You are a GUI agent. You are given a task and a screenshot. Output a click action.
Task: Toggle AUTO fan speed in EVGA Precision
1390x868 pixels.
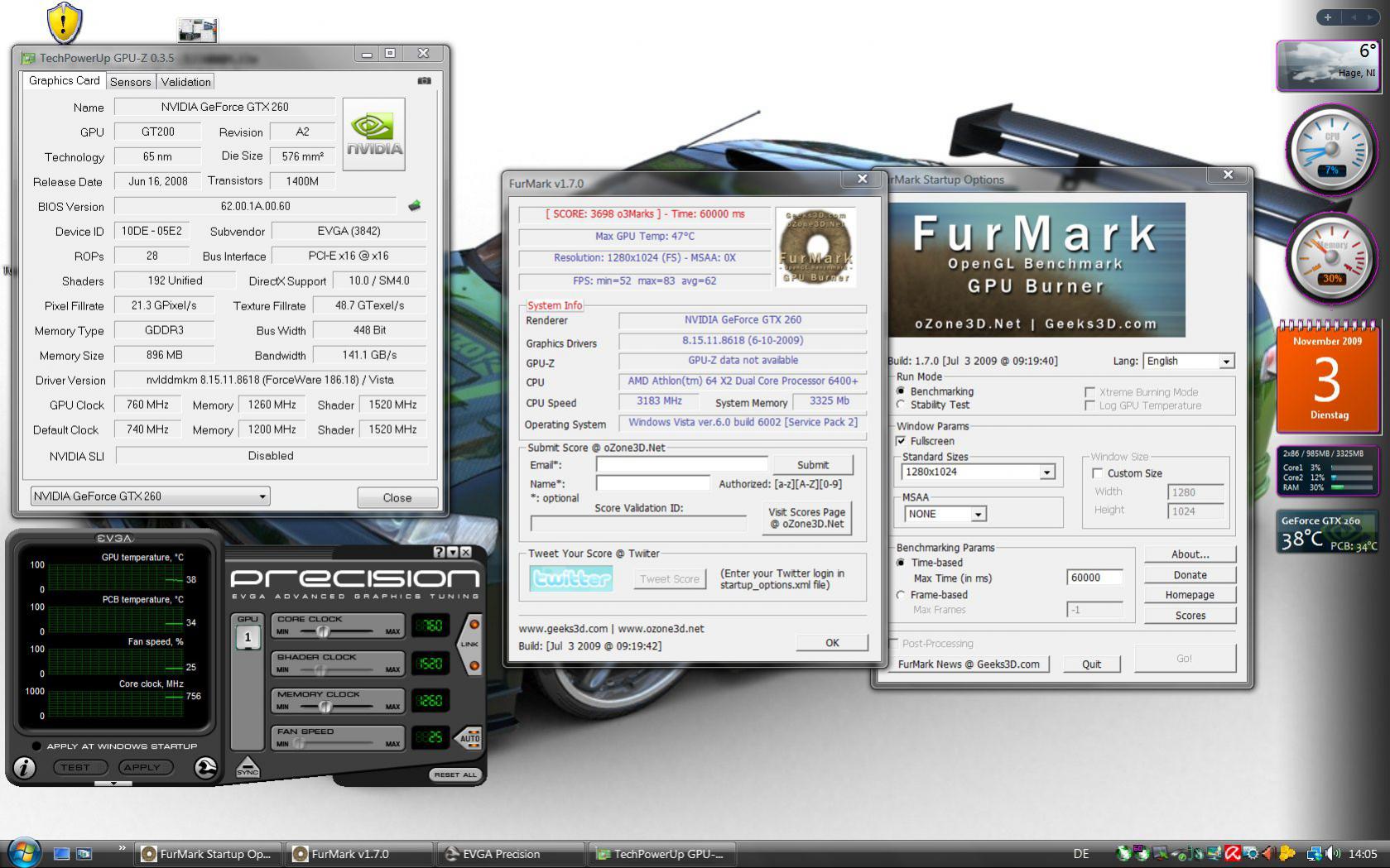click(x=469, y=737)
